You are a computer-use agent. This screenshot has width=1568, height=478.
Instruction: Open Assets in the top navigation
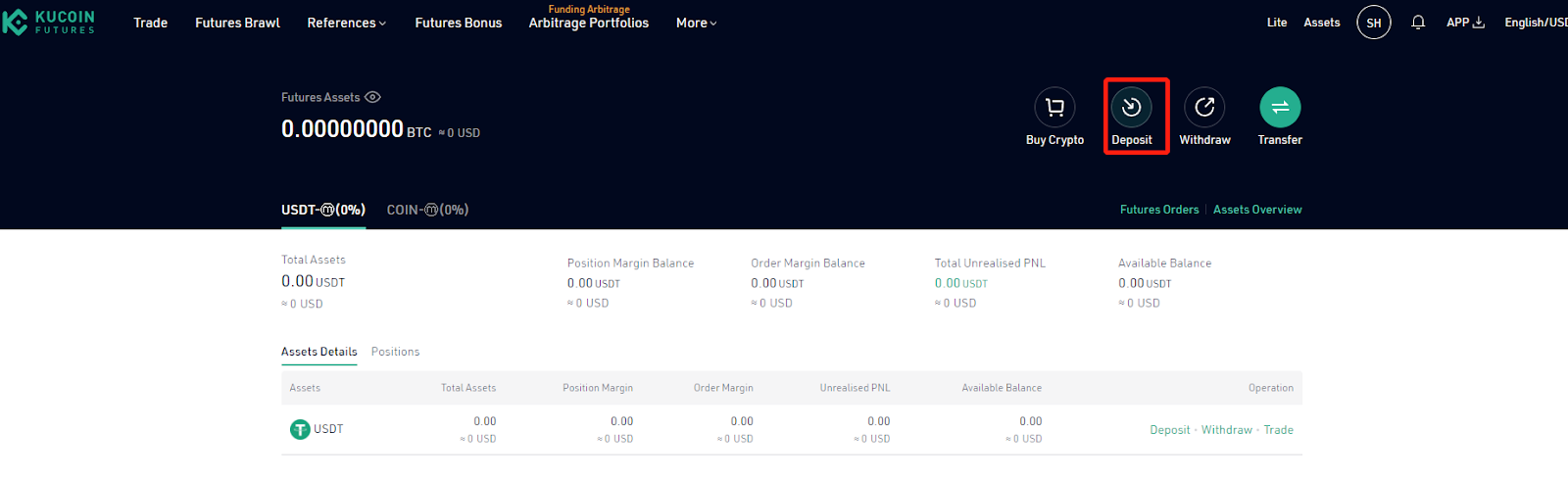(1321, 22)
